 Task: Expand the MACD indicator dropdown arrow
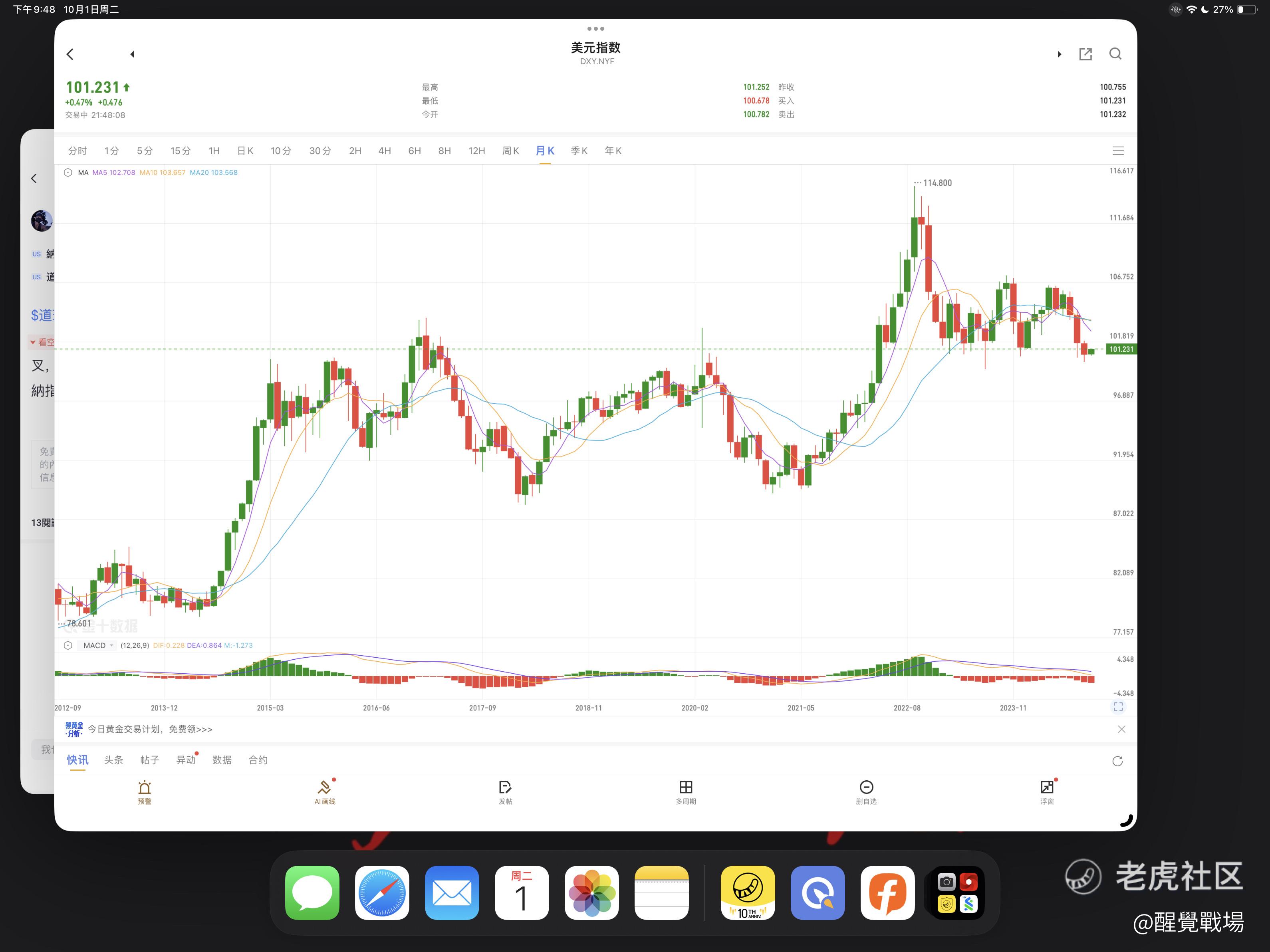coord(111,645)
